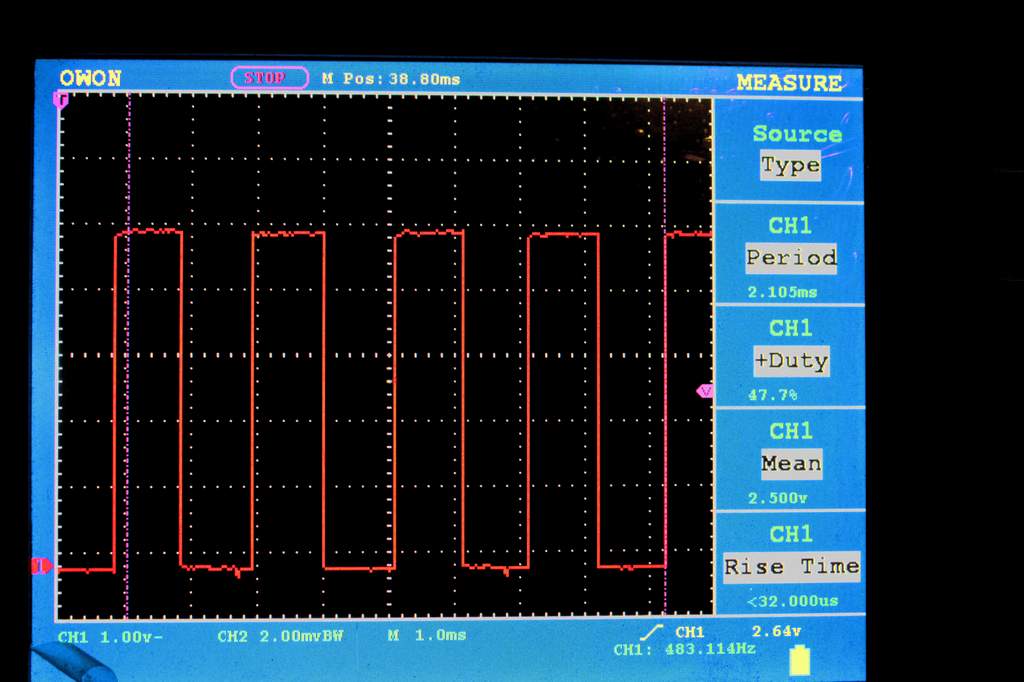Click the MEASURE menu title
The width and height of the screenshot is (1024, 682).
tap(789, 83)
